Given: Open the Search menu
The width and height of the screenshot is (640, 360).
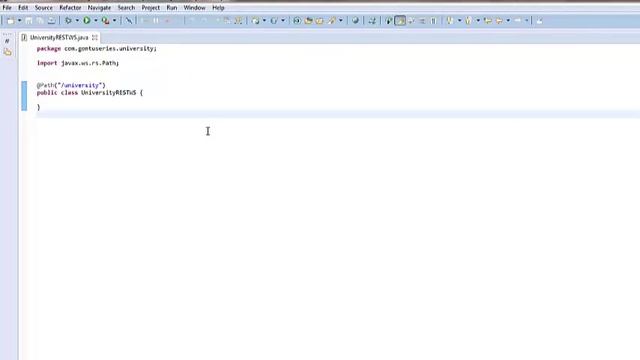Looking at the screenshot, I should [x=126, y=8].
